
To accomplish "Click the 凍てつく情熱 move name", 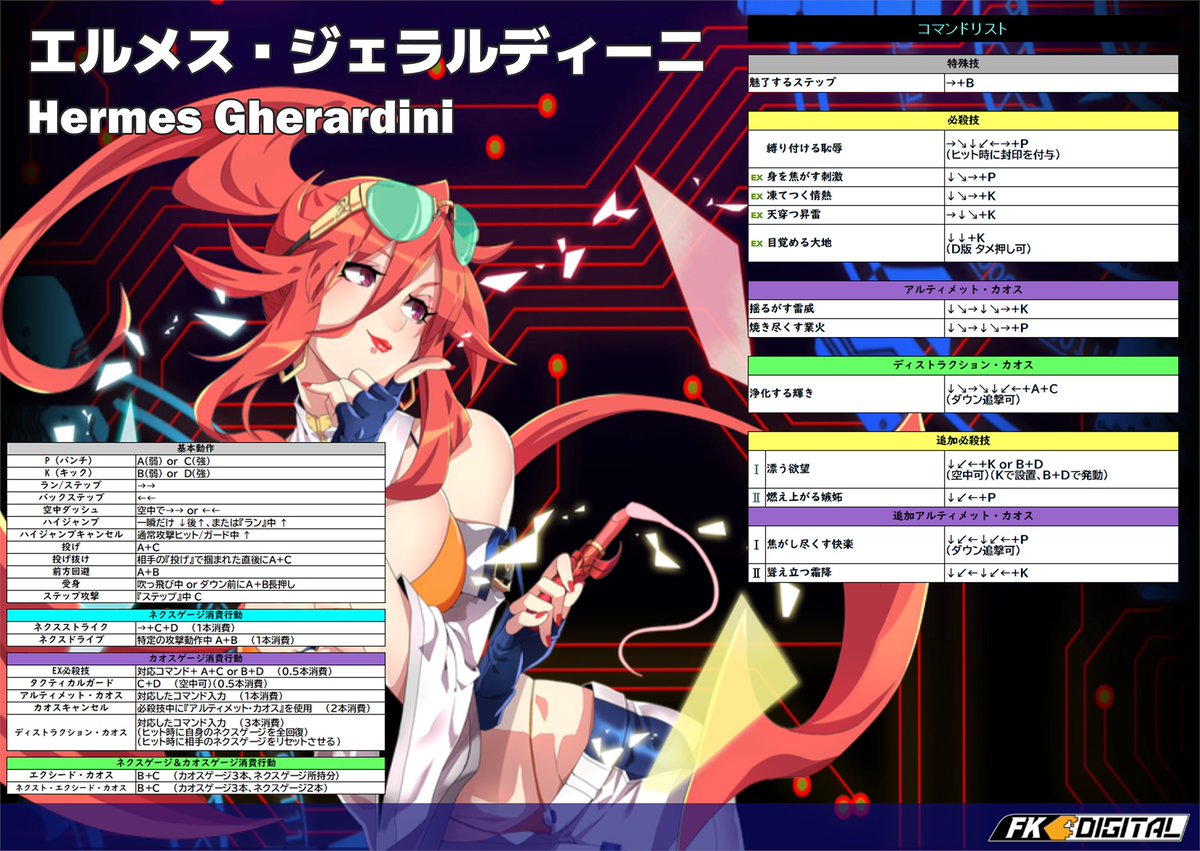I will click(x=798, y=196).
